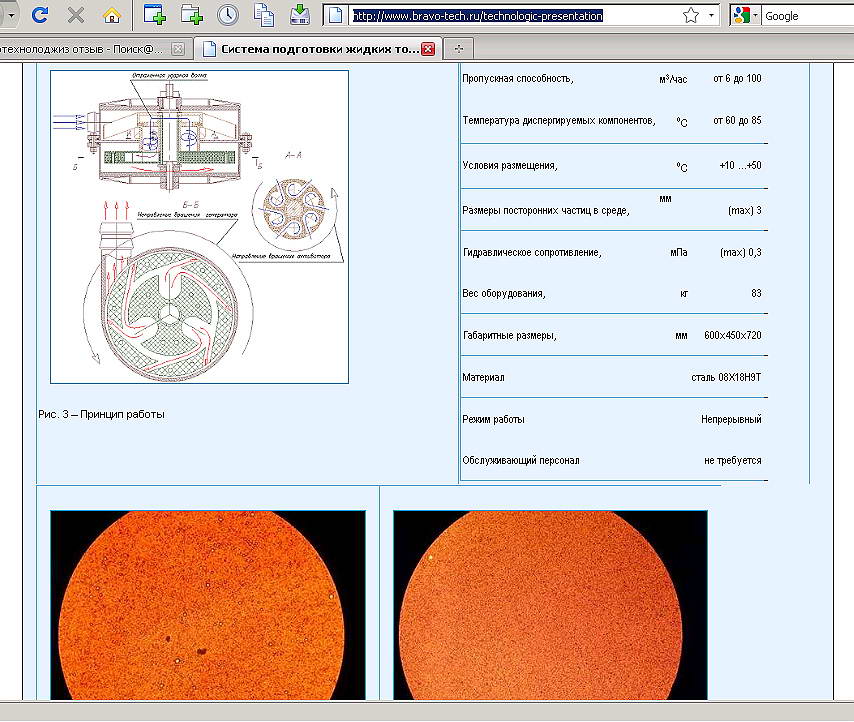Click the value +10 ...+50
This screenshot has width=854, height=722.
click(740, 166)
